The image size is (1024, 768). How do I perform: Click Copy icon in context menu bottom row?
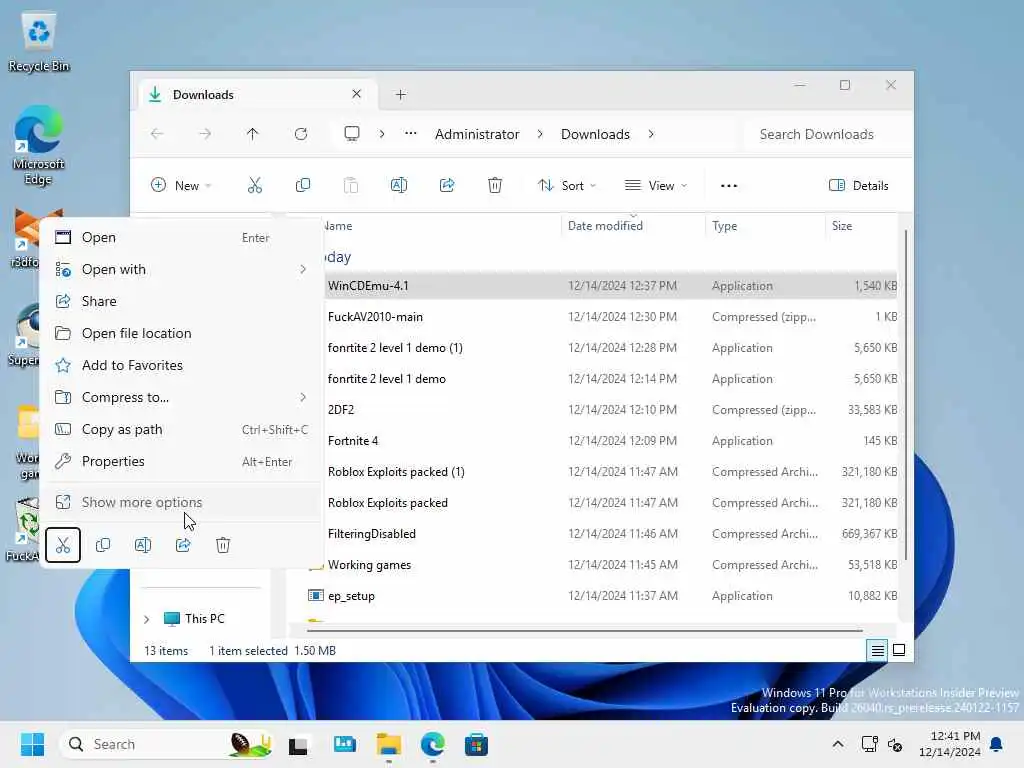pos(103,545)
